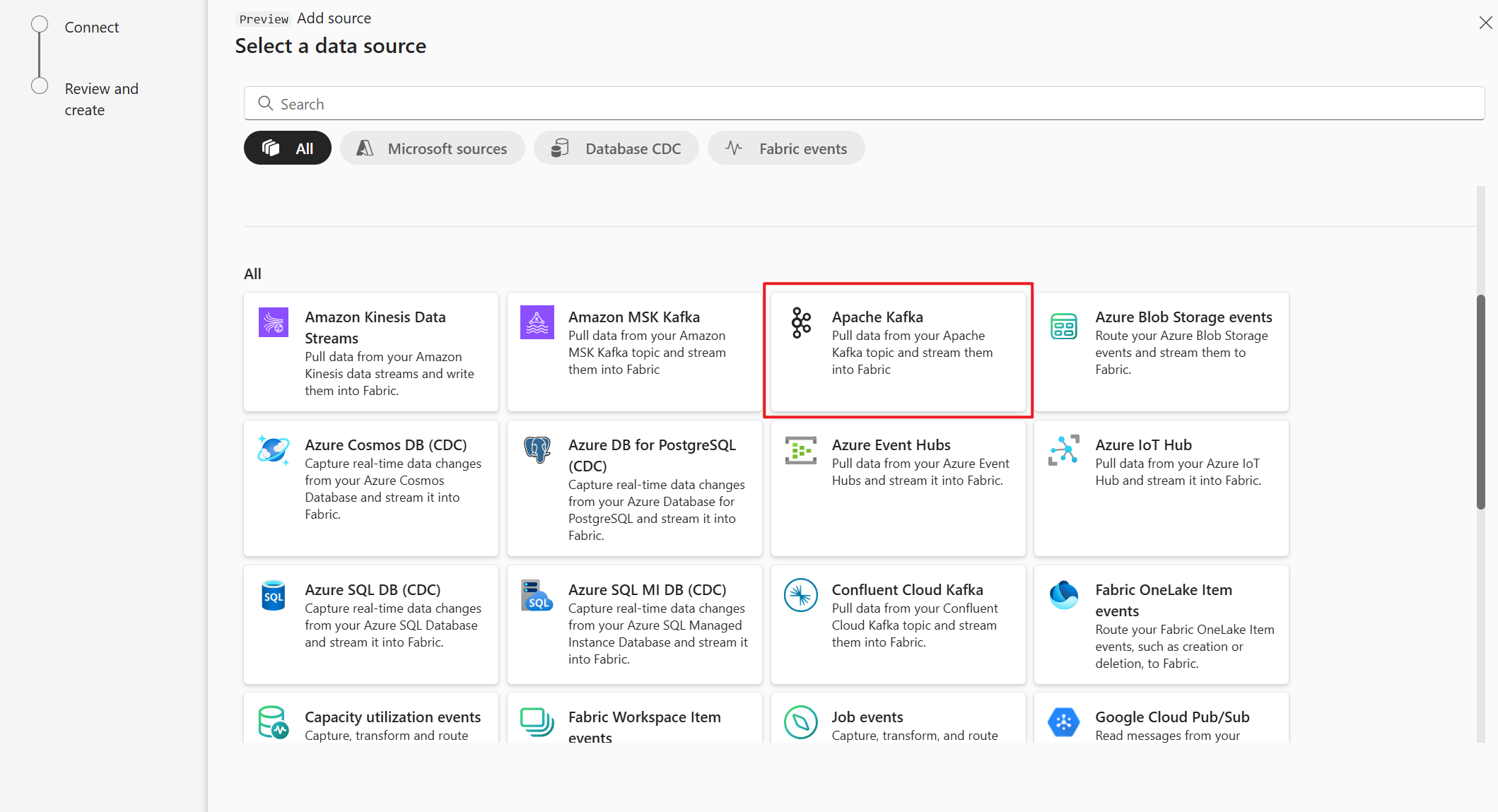The width and height of the screenshot is (1498, 812).
Task: Switch to Microsoft sources tab
Action: [x=432, y=148]
